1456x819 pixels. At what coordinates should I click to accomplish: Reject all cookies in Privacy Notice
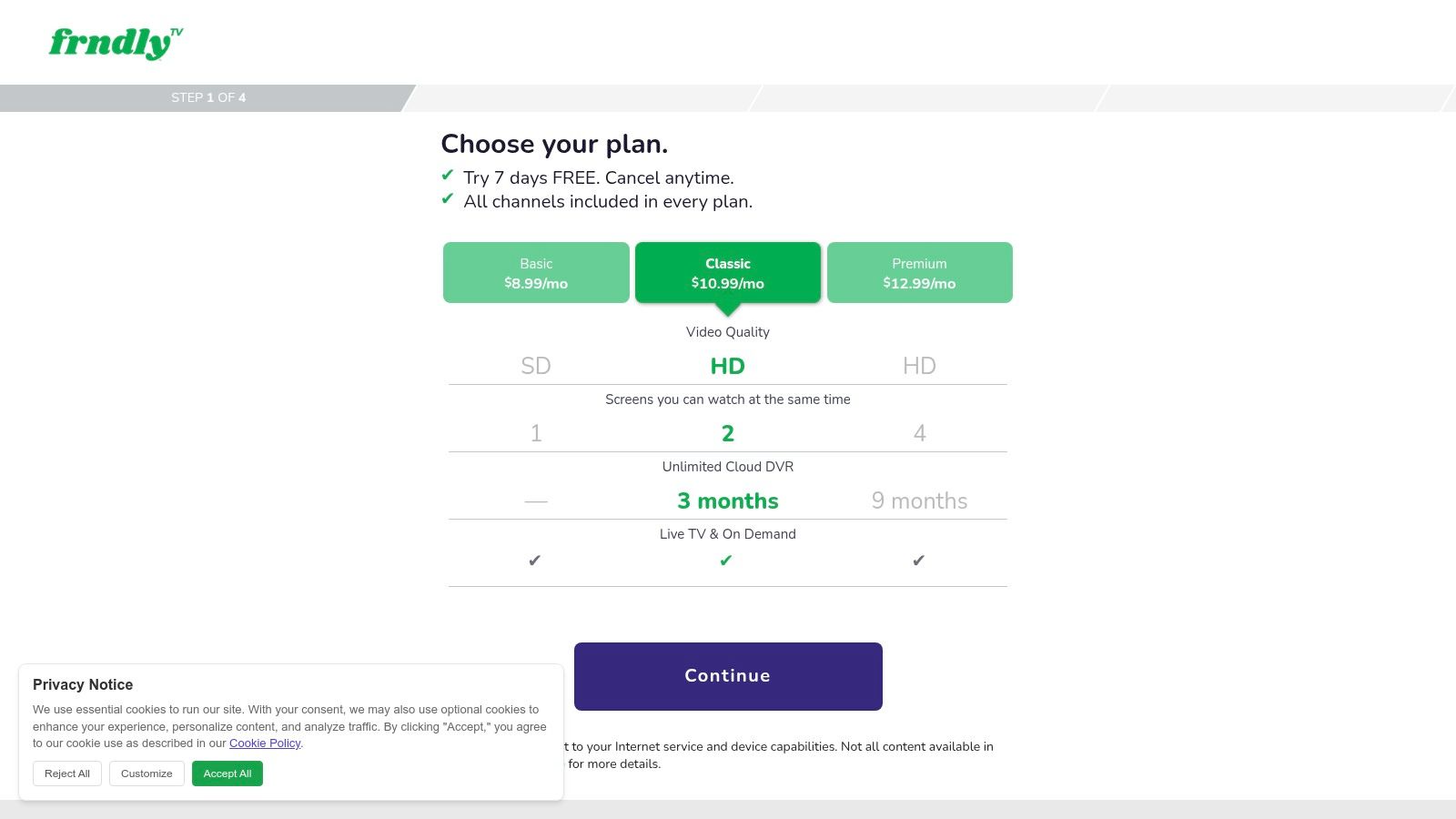[x=67, y=773]
